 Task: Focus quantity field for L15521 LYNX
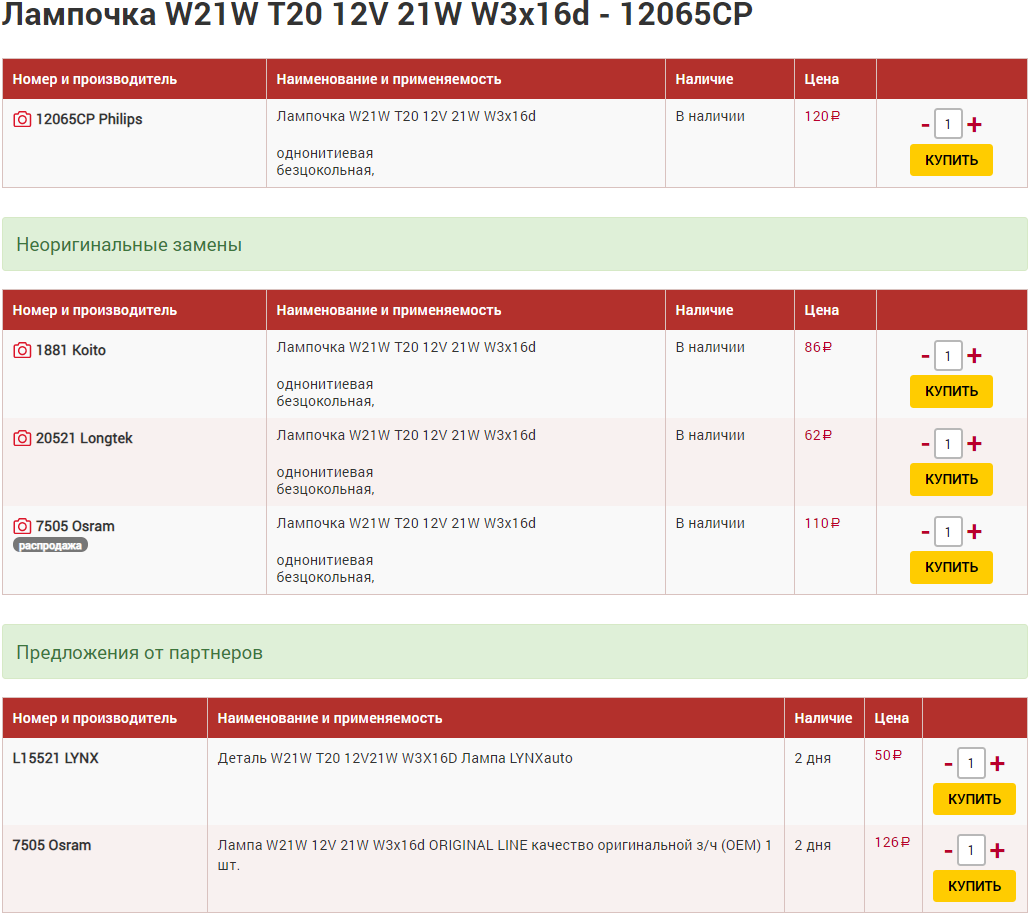point(971,764)
